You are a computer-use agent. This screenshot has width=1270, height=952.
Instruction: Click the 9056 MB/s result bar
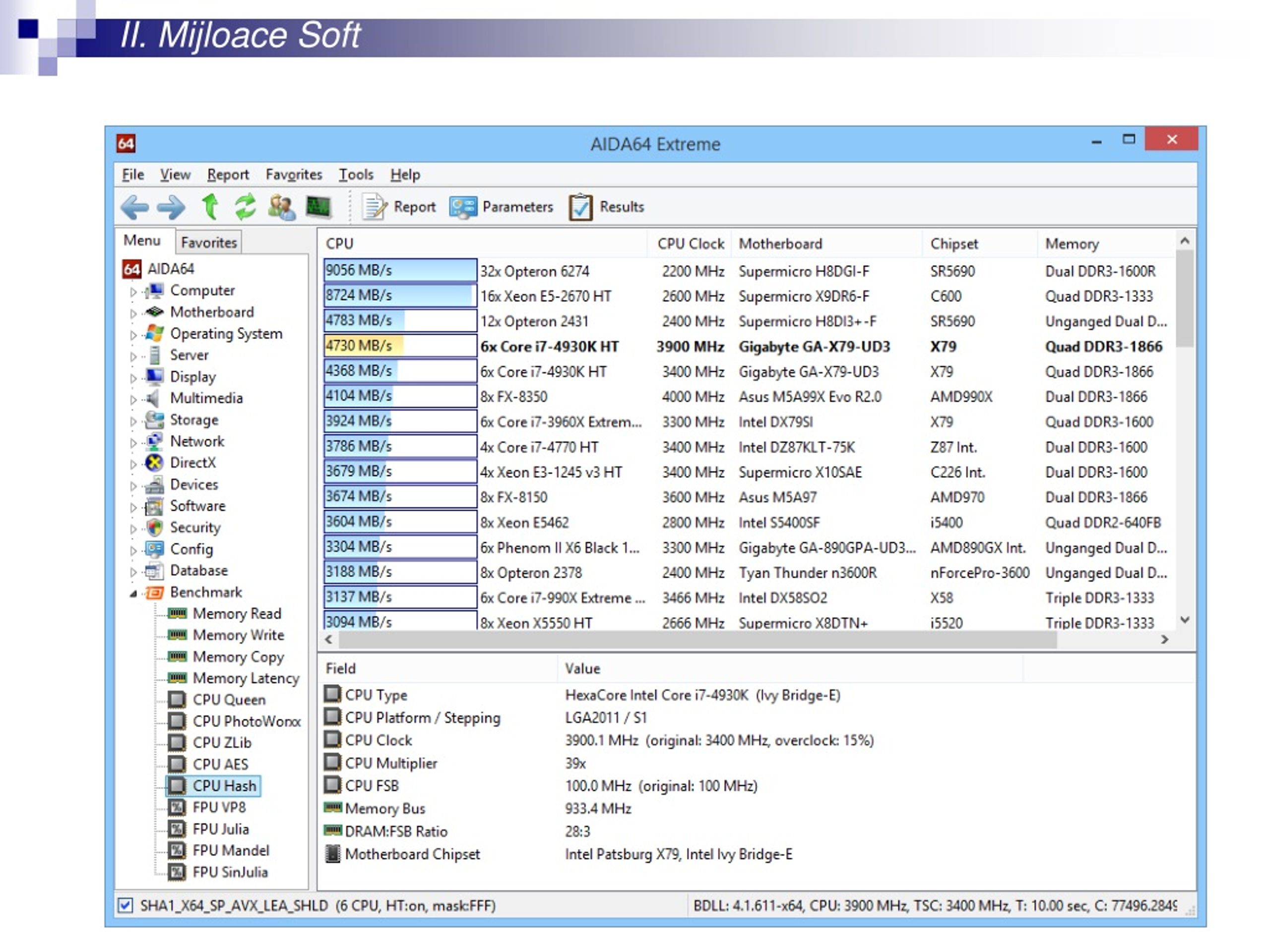(400, 270)
